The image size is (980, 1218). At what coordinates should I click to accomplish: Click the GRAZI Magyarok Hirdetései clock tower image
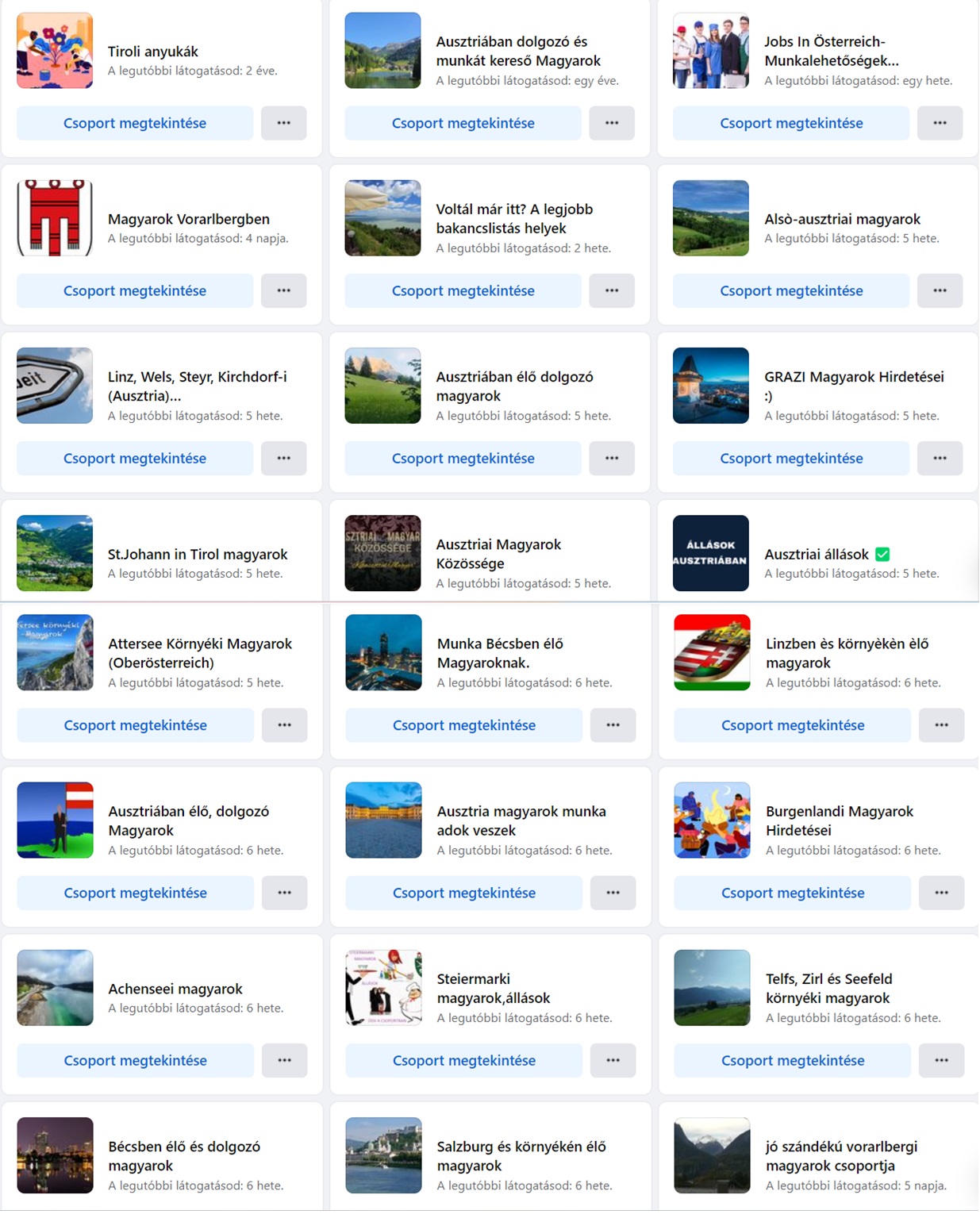click(x=710, y=386)
